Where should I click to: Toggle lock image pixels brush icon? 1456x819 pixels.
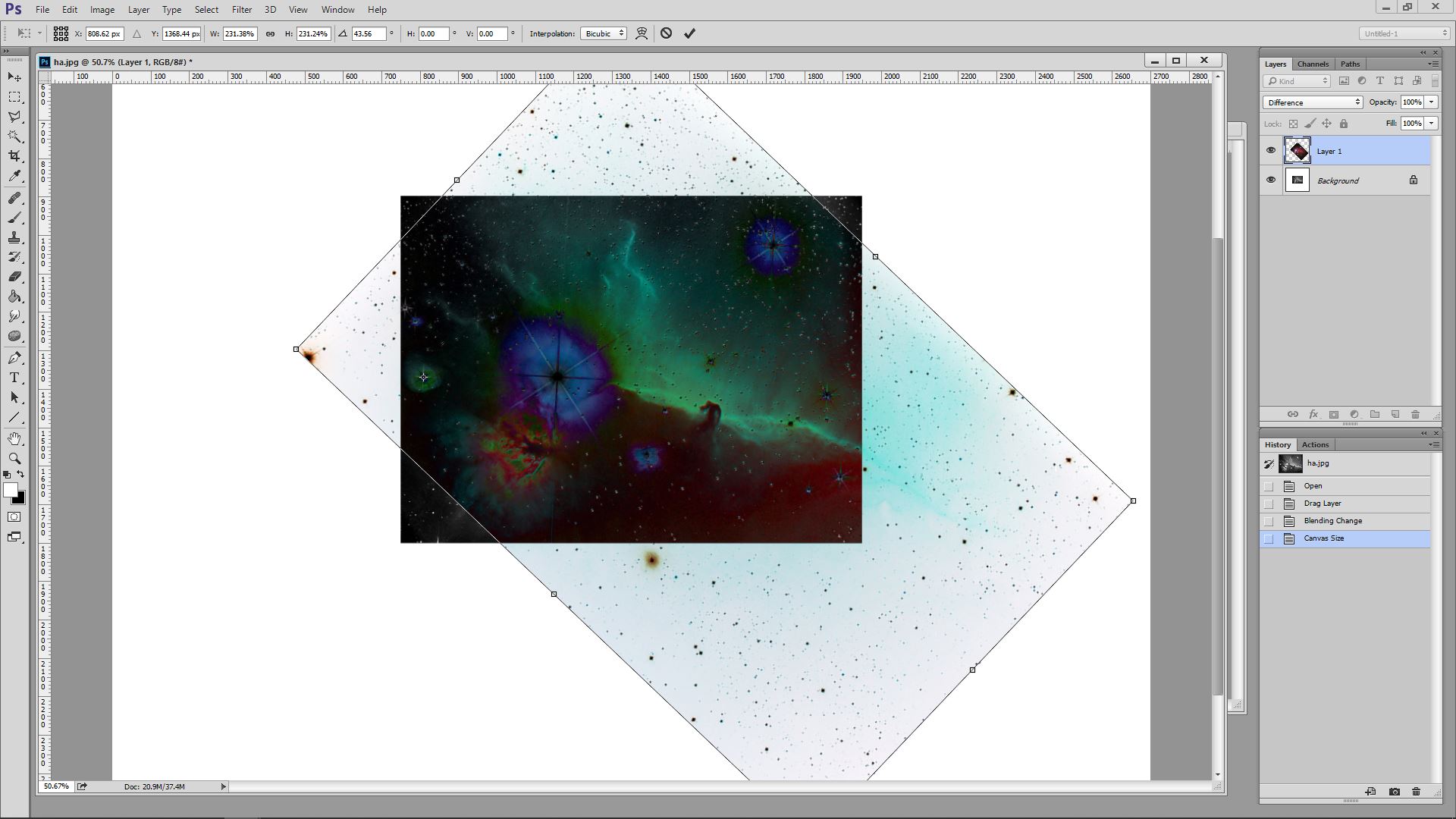point(1310,124)
